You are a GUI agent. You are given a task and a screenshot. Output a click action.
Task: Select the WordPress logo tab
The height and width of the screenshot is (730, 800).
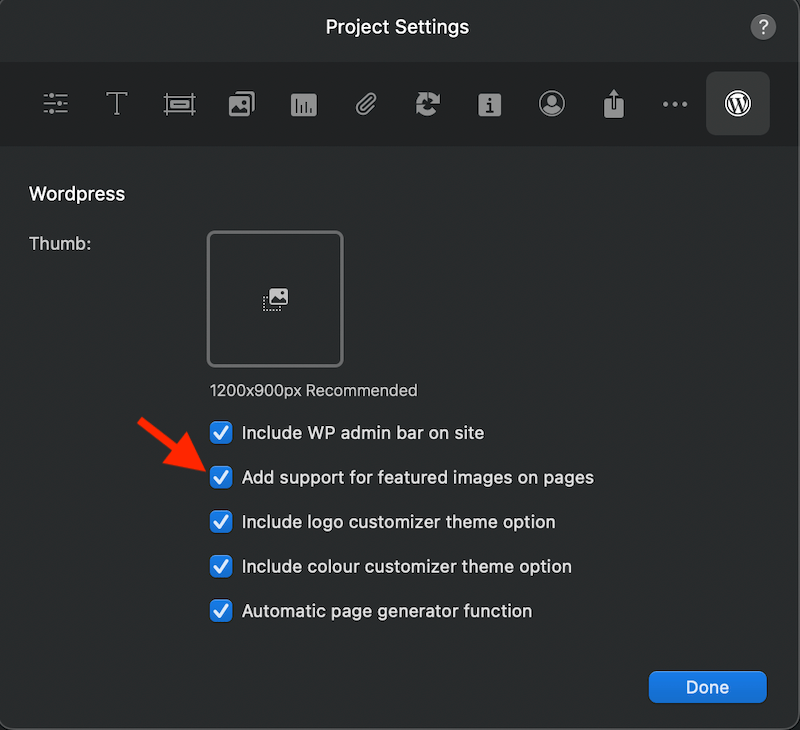pos(738,104)
